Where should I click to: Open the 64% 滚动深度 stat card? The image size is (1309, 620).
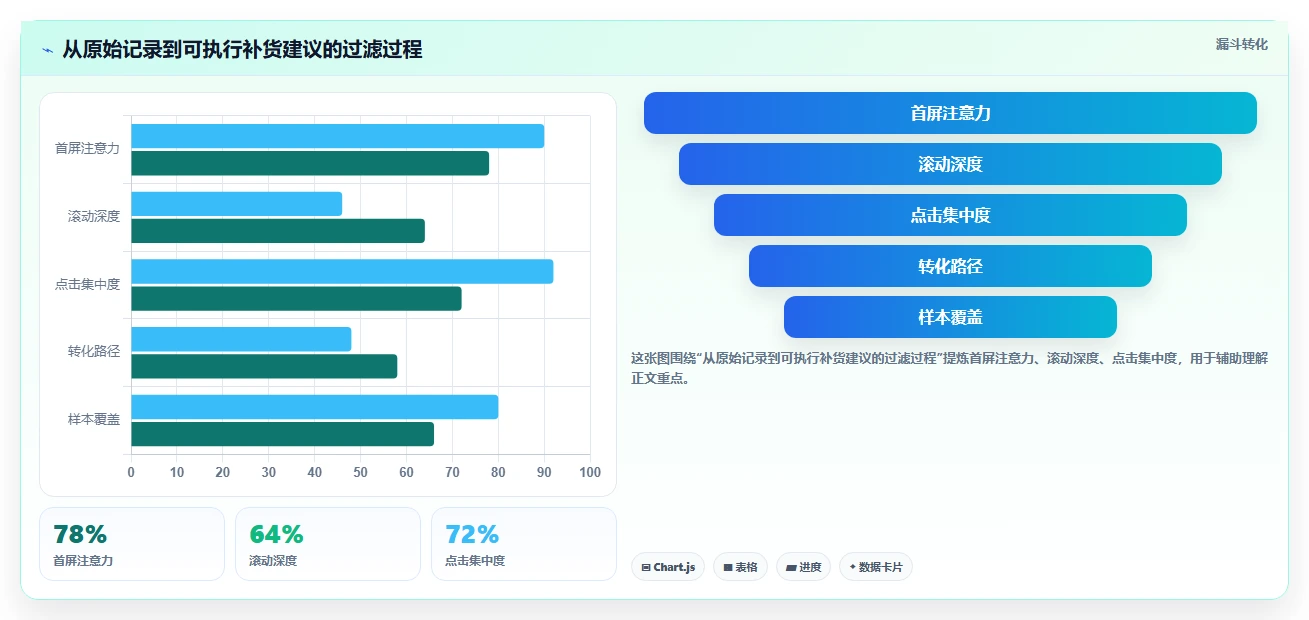328,544
